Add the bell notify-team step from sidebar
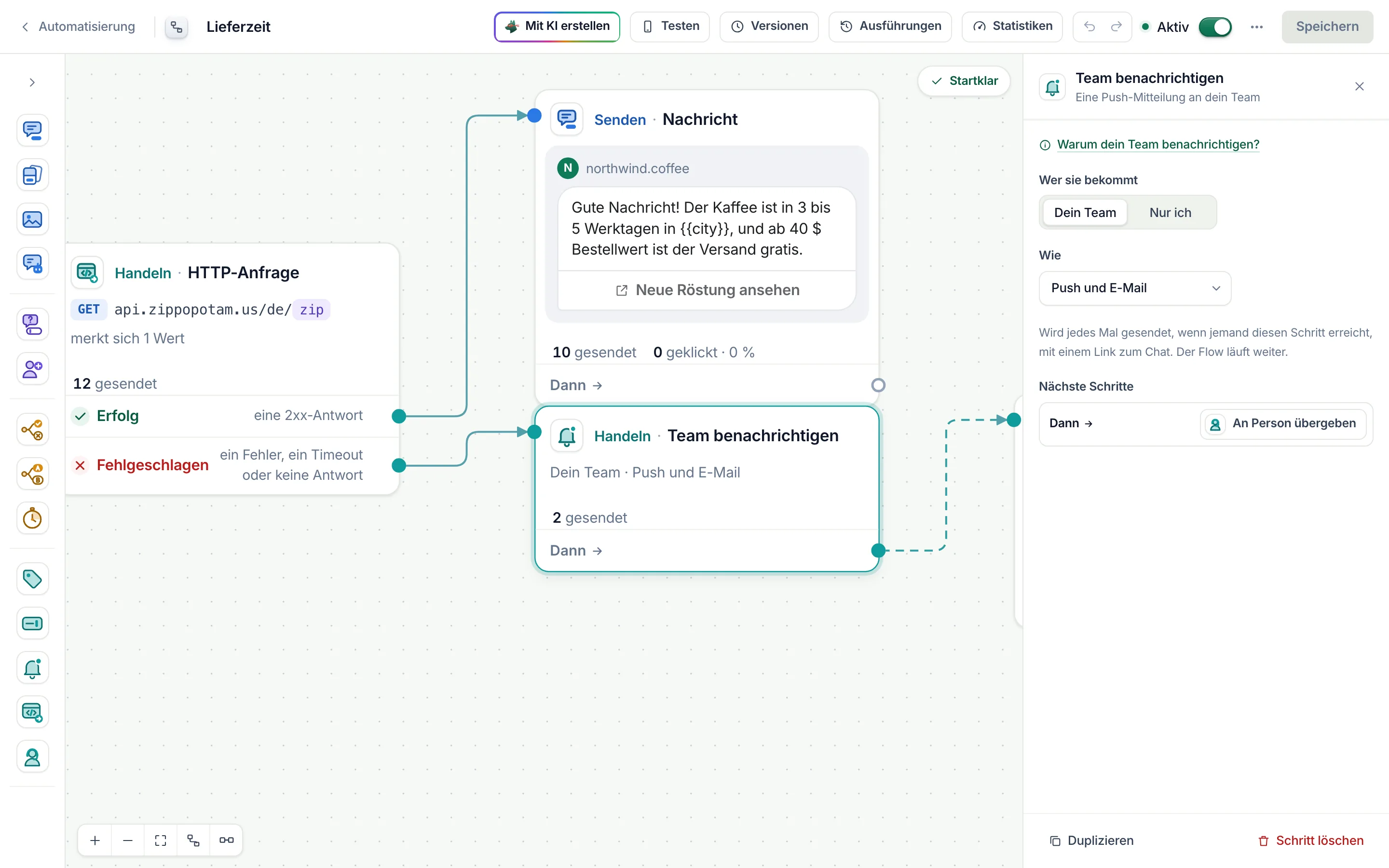The height and width of the screenshot is (868, 1389). coord(32,668)
